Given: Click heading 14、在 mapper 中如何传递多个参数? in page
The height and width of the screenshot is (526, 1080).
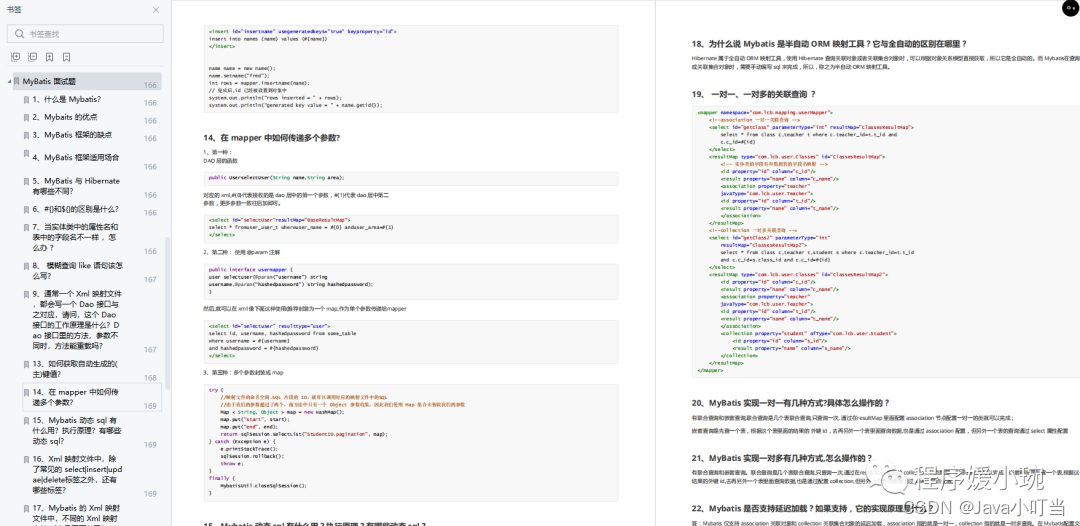Looking at the screenshot, I should pyautogui.click(x=271, y=138).
